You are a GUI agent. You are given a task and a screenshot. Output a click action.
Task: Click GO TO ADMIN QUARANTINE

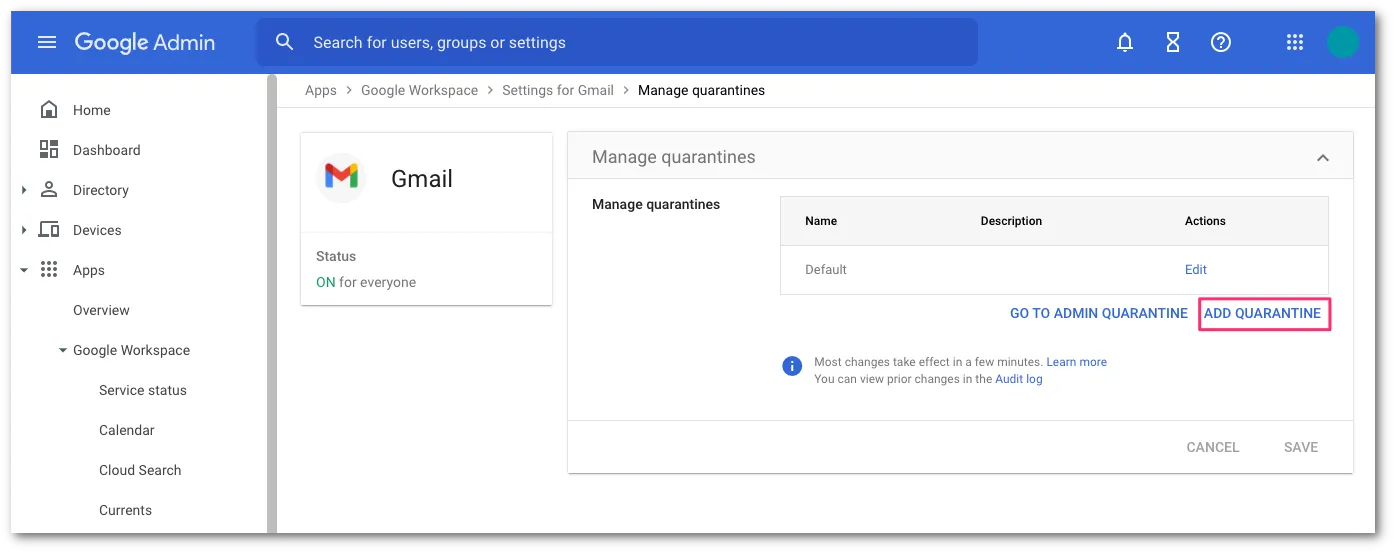tap(1098, 313)
